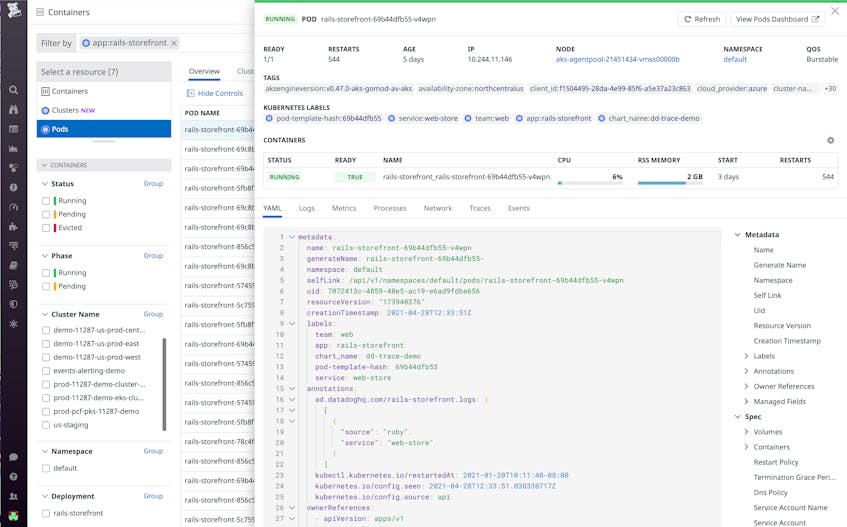Open View Pods Dashboard
This screenshot has width=847, height=527.
777,19
